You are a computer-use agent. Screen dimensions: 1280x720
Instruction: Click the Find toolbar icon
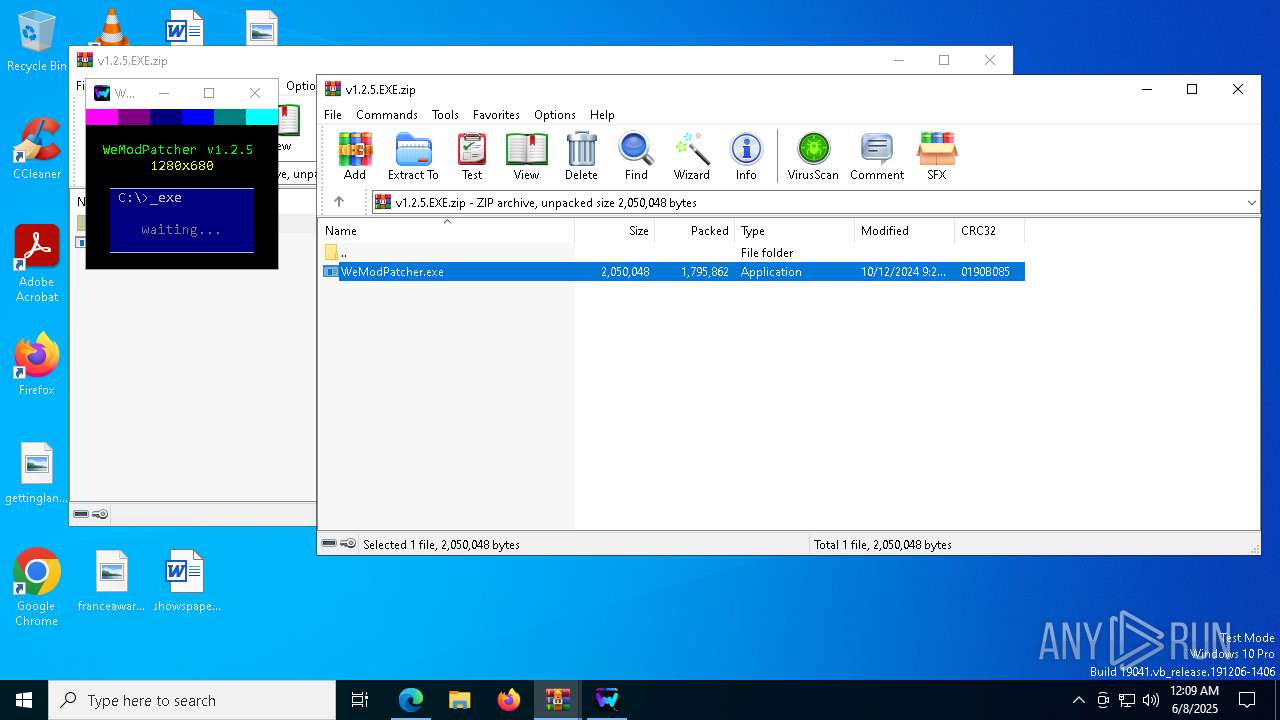(636, 157)
